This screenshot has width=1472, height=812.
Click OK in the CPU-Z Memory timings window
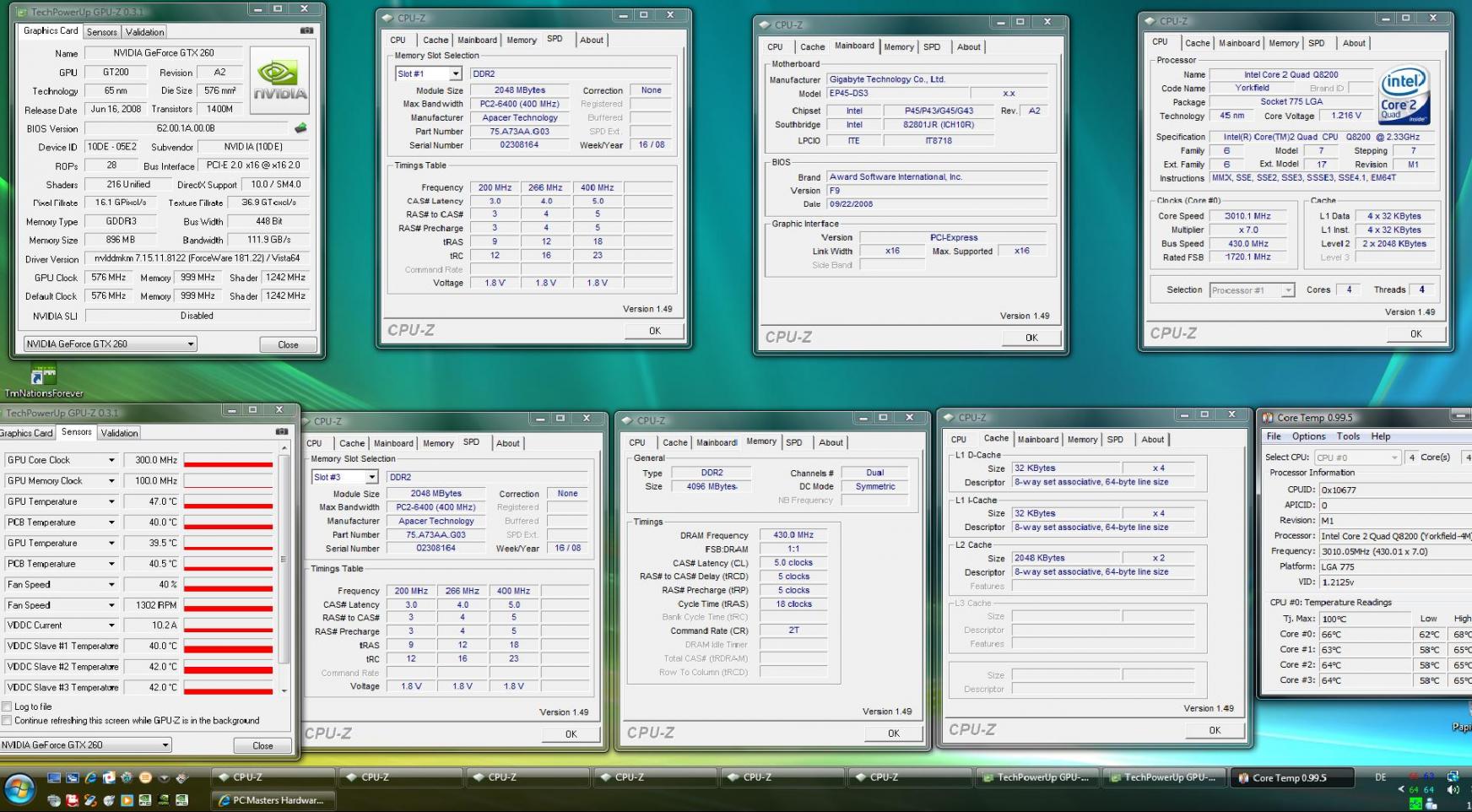894,734
